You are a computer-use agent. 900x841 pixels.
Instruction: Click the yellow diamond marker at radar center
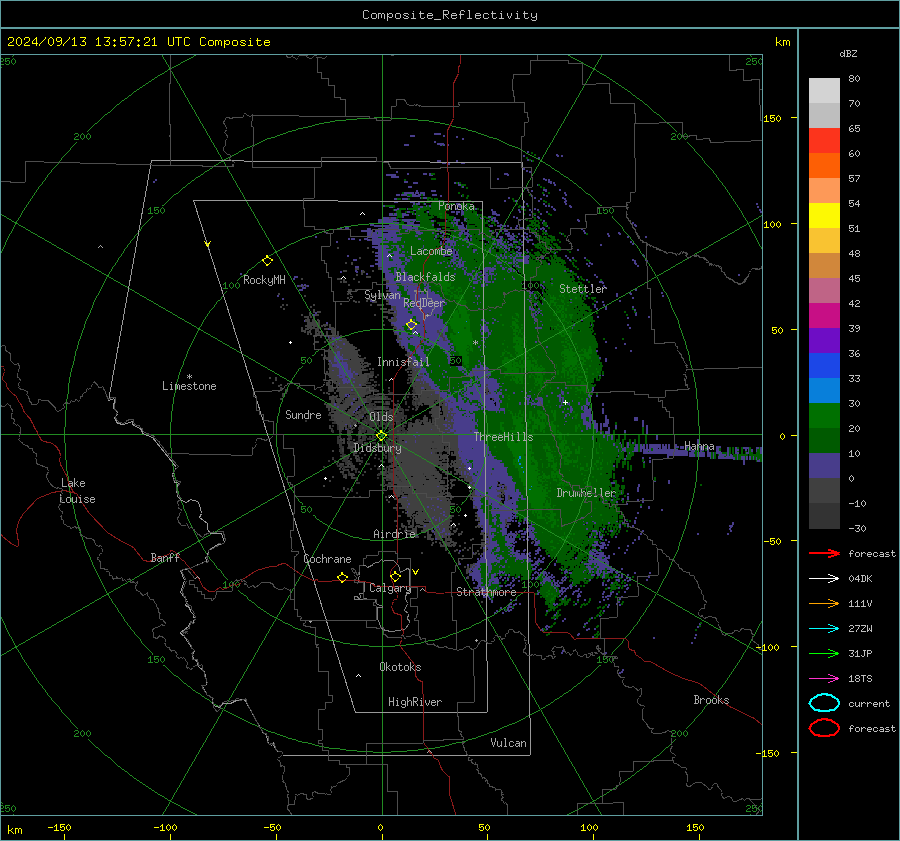381,436
